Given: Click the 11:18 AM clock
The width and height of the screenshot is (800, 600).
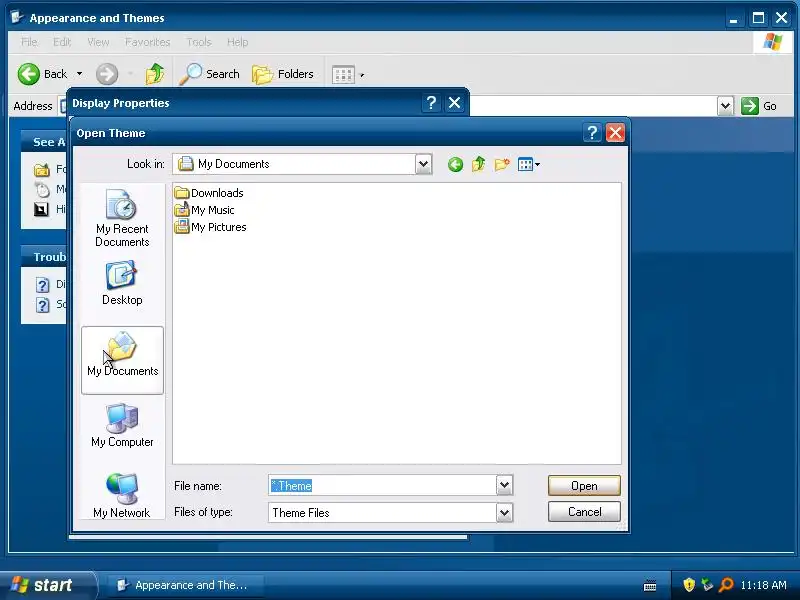Looking at the screenshot, I should click(763, 585).
